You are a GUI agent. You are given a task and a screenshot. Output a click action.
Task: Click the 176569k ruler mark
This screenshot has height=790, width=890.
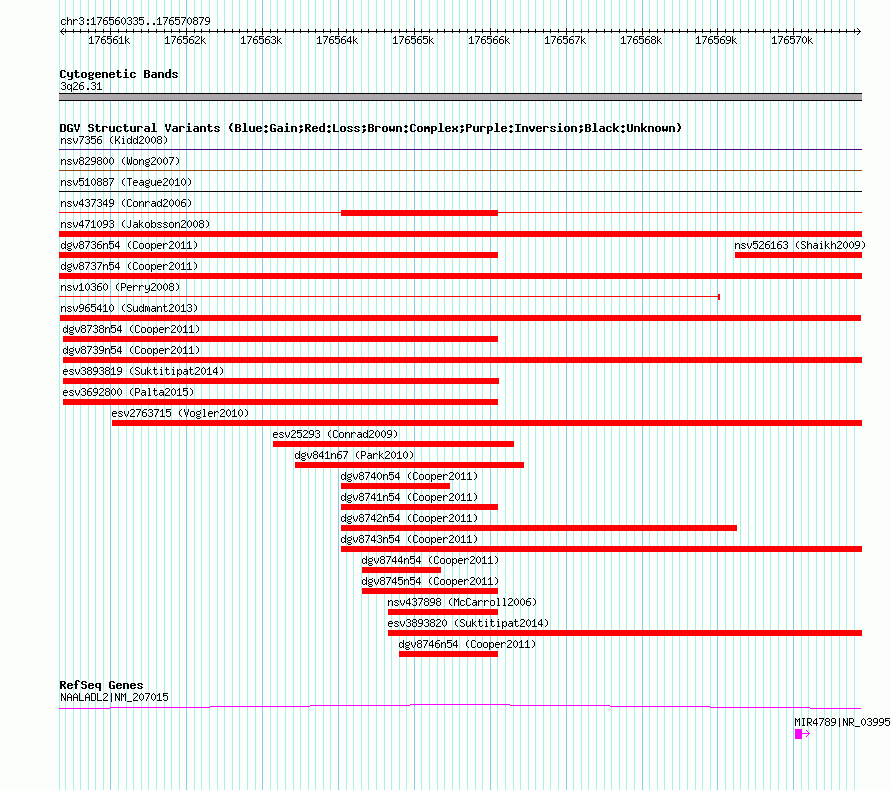pos(716,40)
